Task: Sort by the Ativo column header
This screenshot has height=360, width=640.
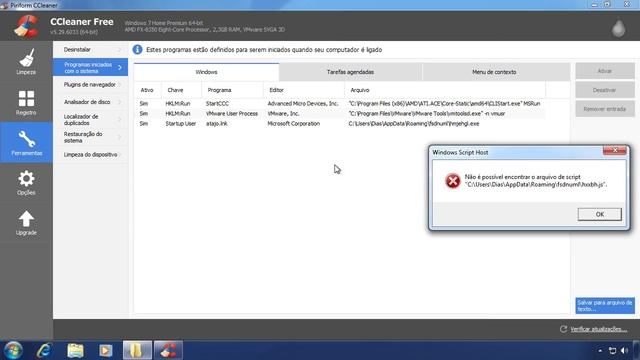Action: (x=147, y=90)
